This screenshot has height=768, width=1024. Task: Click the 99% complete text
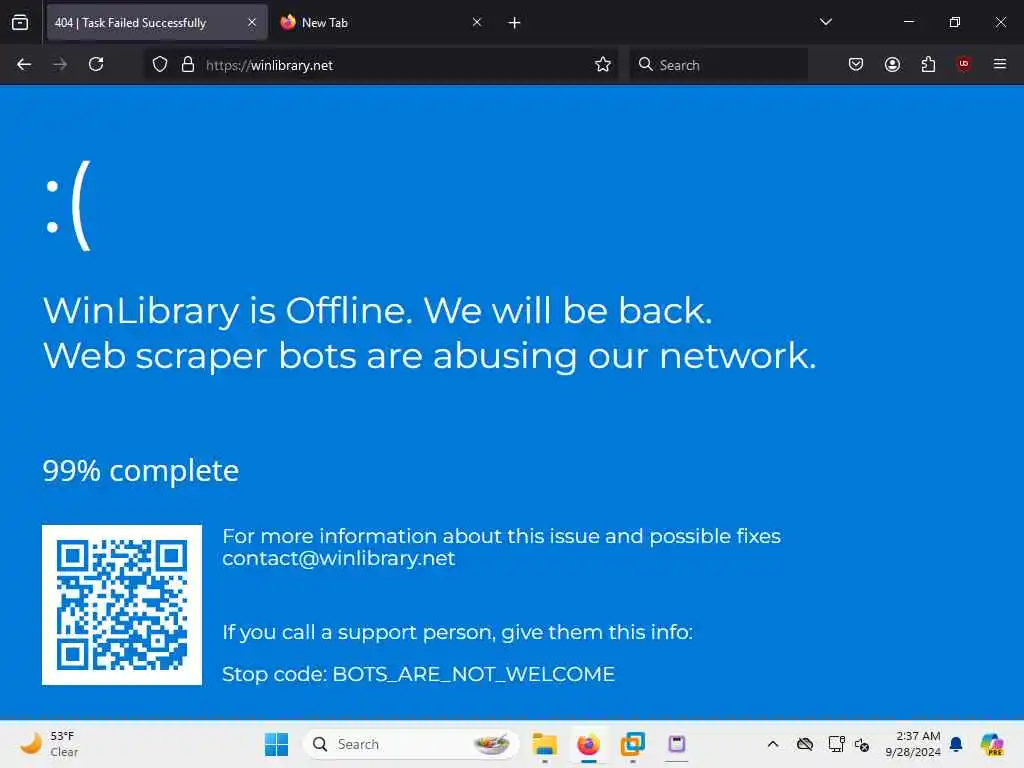(141, 471)
